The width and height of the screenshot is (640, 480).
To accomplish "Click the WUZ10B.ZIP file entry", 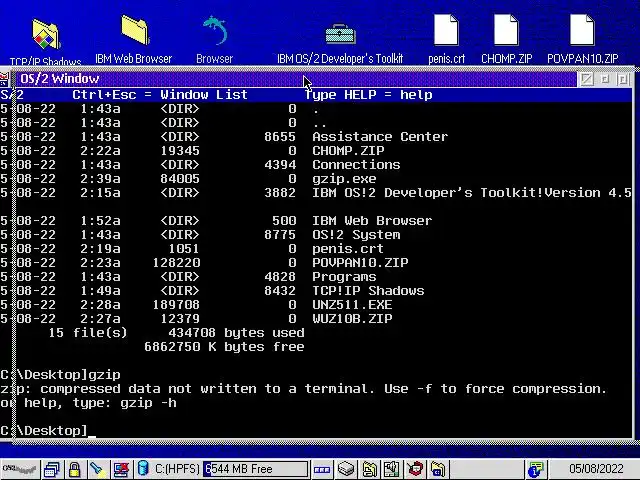I will [352, 318].
